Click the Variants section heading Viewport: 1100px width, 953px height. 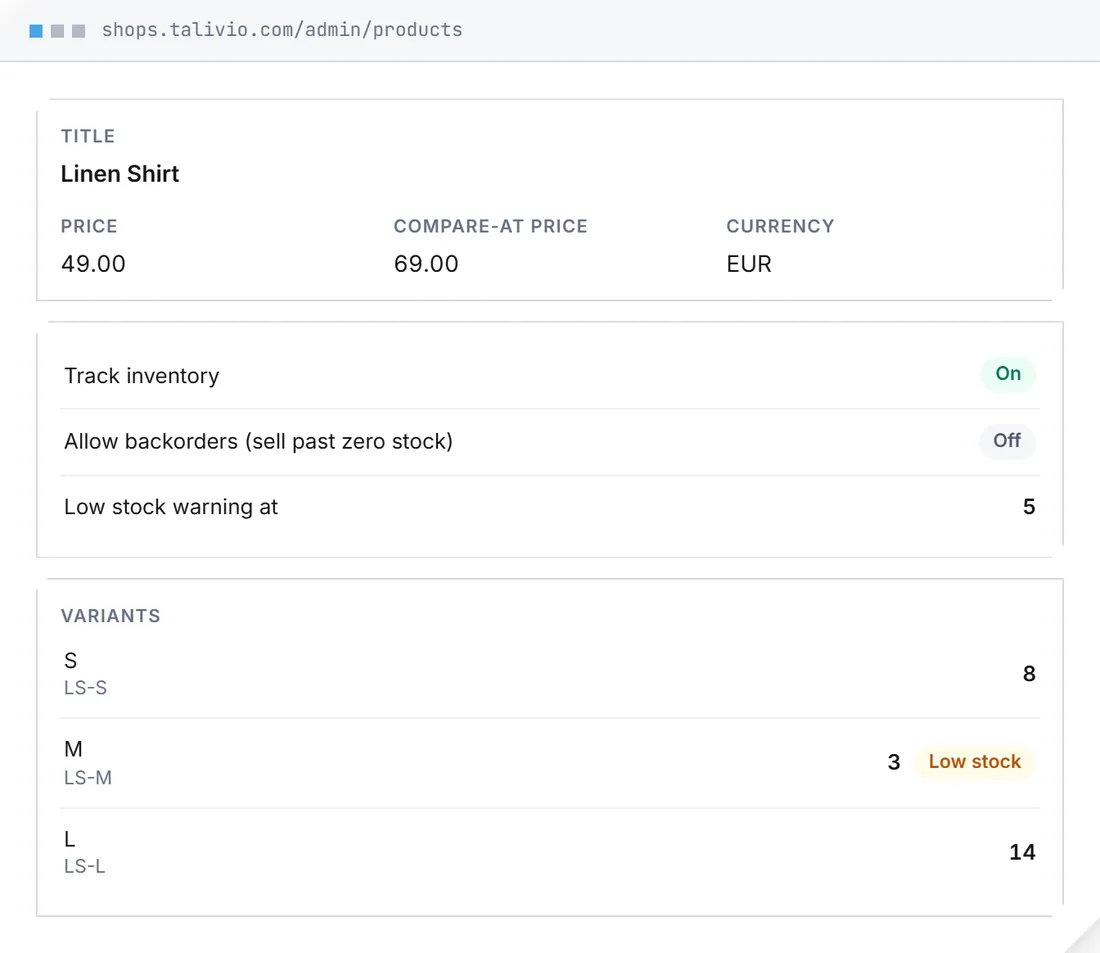pos(111,616)
